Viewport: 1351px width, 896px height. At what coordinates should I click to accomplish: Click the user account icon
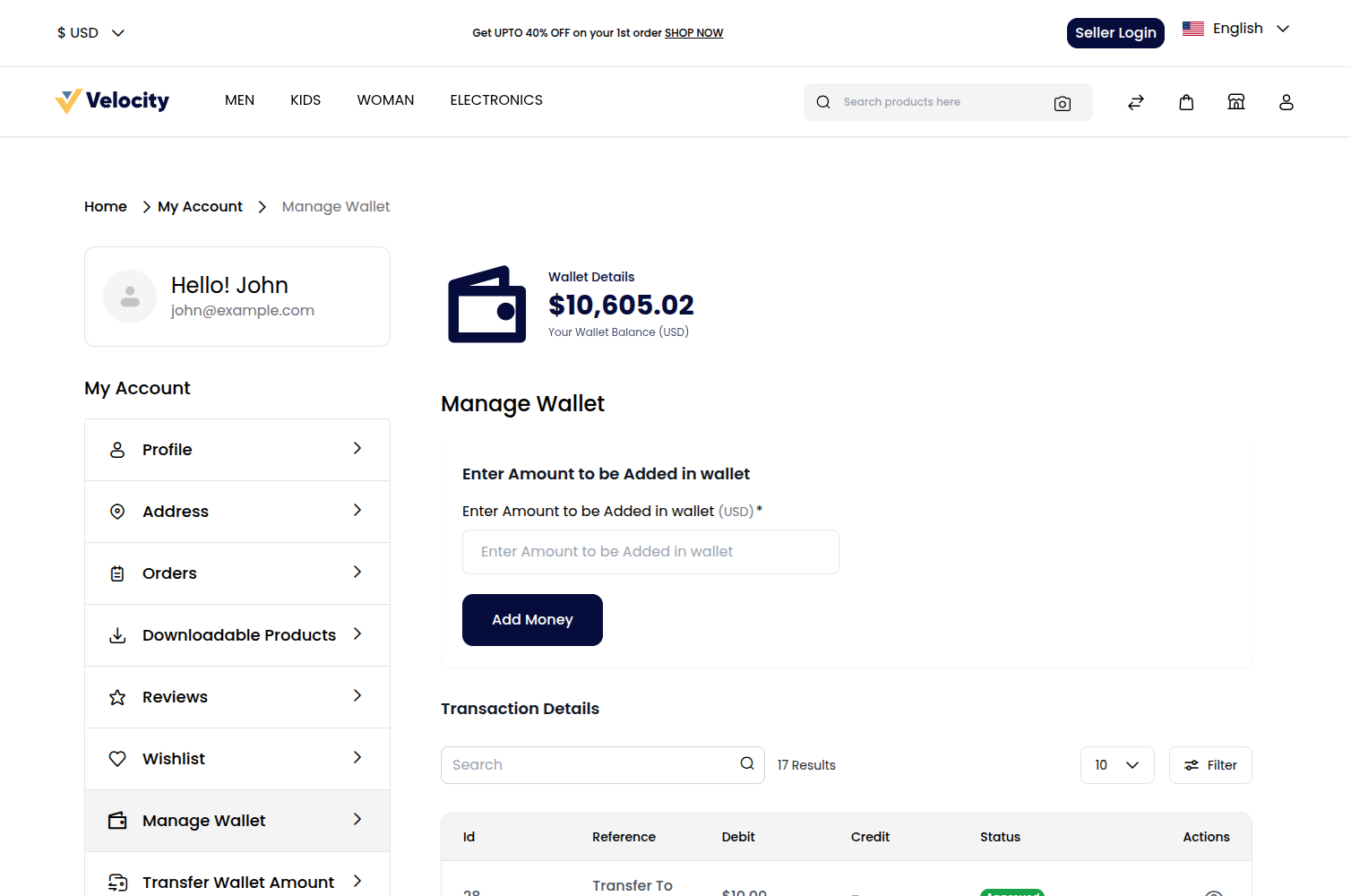click(1286, 101)
